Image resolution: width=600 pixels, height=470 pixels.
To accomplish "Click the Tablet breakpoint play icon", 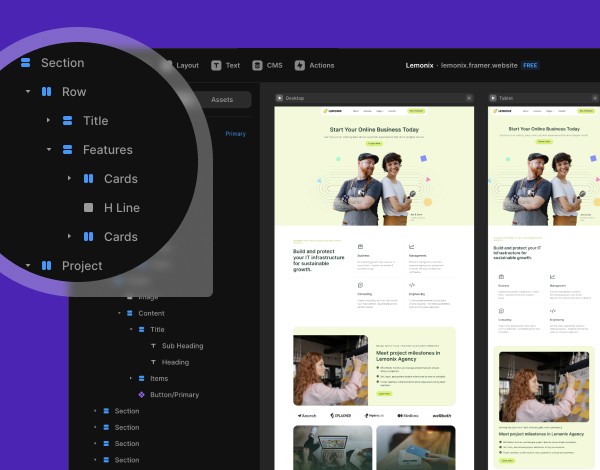I will tap(493, 98).
